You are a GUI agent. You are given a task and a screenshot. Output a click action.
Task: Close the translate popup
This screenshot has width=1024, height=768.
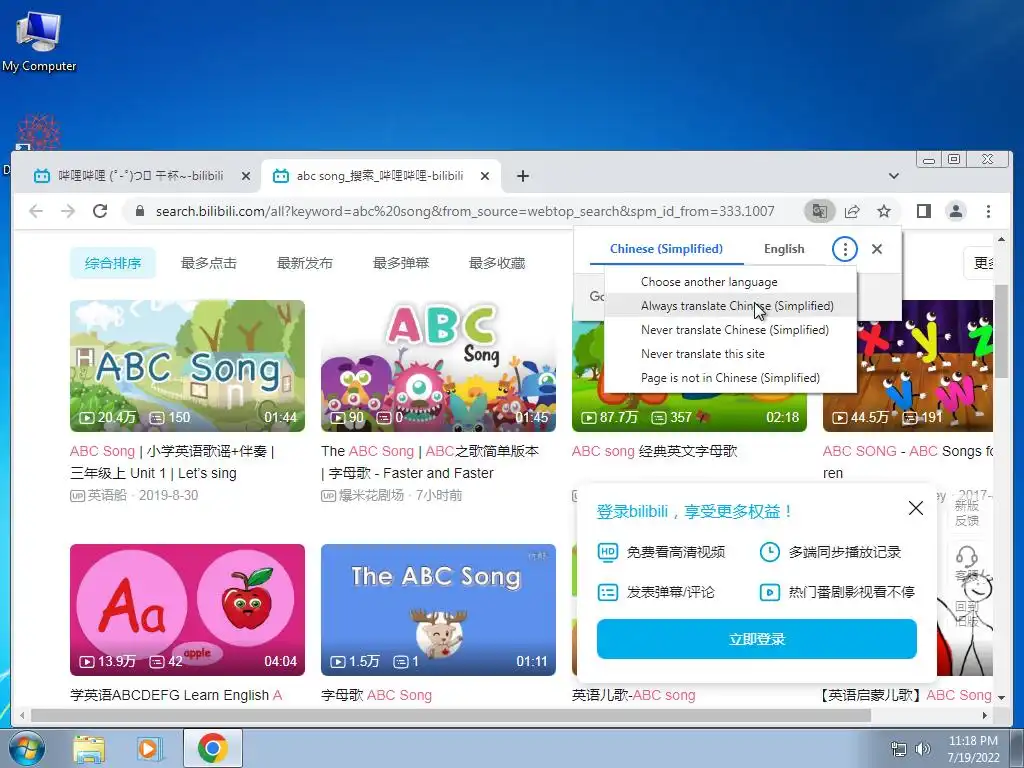coord(877,249)
